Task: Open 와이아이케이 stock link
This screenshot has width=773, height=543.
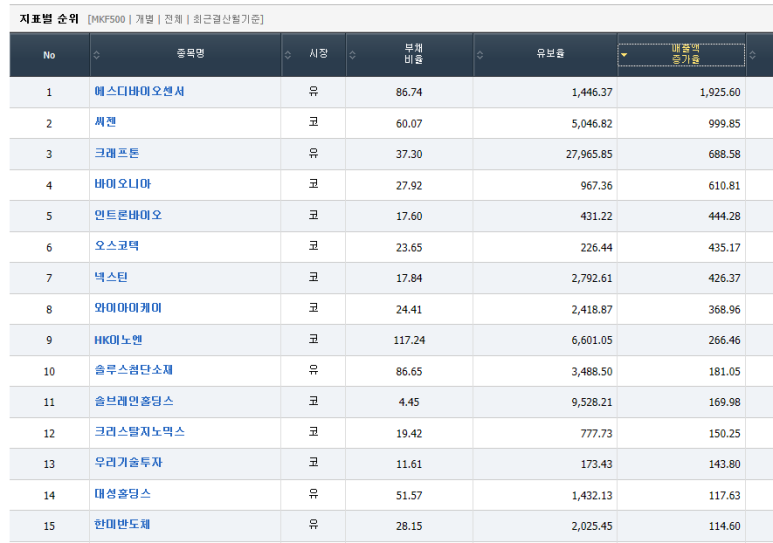Action: [x=128, y=308]
